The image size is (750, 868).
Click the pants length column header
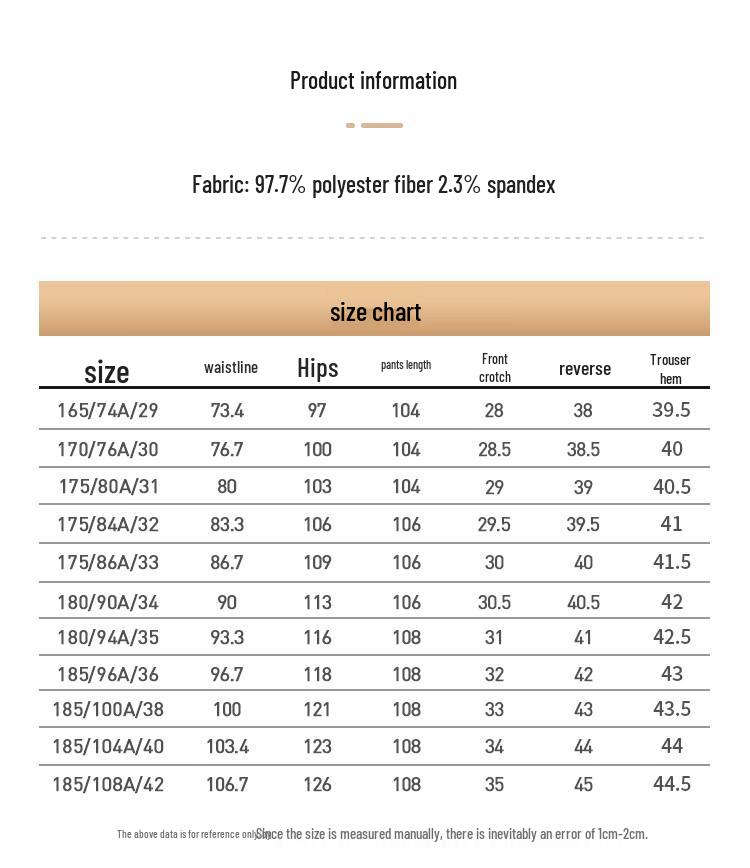coord(406,365)
